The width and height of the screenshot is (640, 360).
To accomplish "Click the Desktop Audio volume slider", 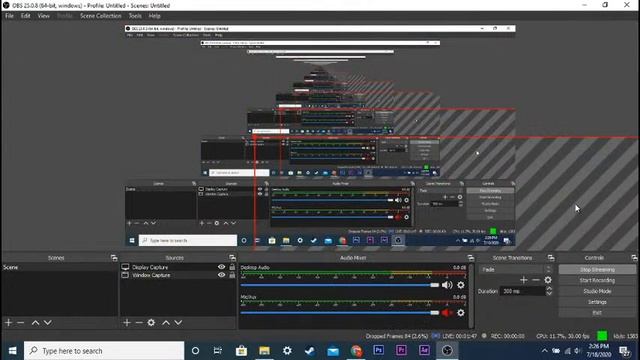I will click(340, 285).
